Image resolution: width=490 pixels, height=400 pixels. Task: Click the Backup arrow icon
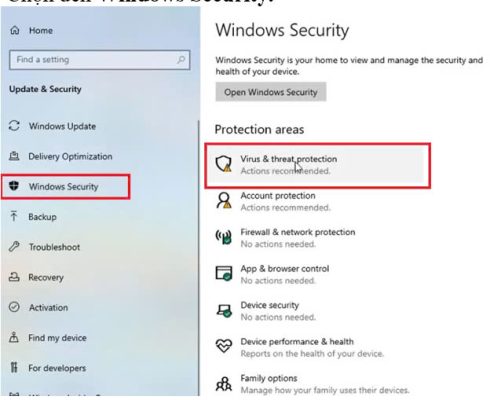coord(14,216)
